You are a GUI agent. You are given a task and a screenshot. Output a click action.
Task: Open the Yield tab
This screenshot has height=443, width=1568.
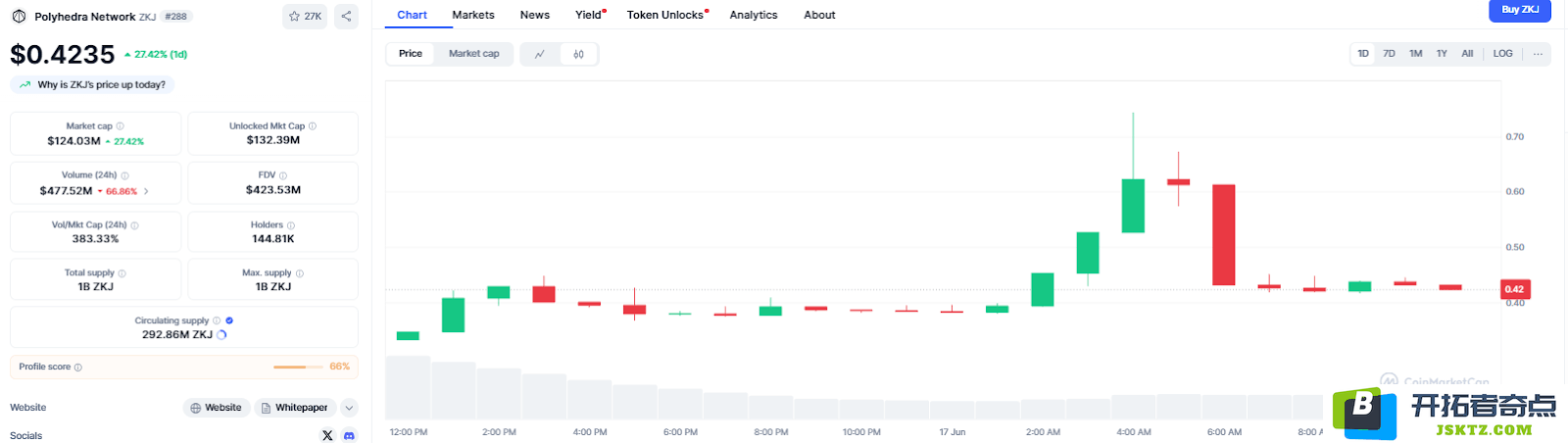589,15
